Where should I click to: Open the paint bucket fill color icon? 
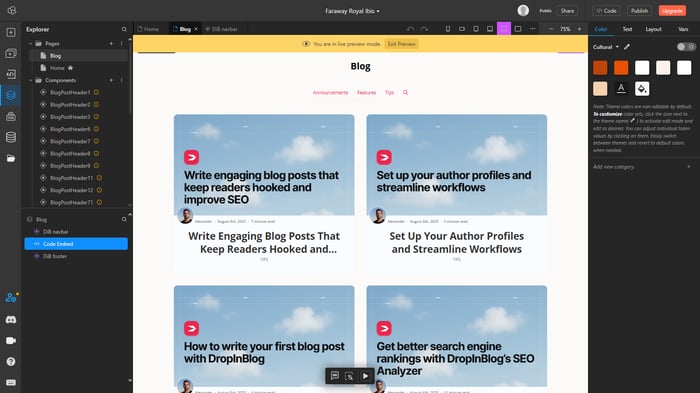coord(642,89)
